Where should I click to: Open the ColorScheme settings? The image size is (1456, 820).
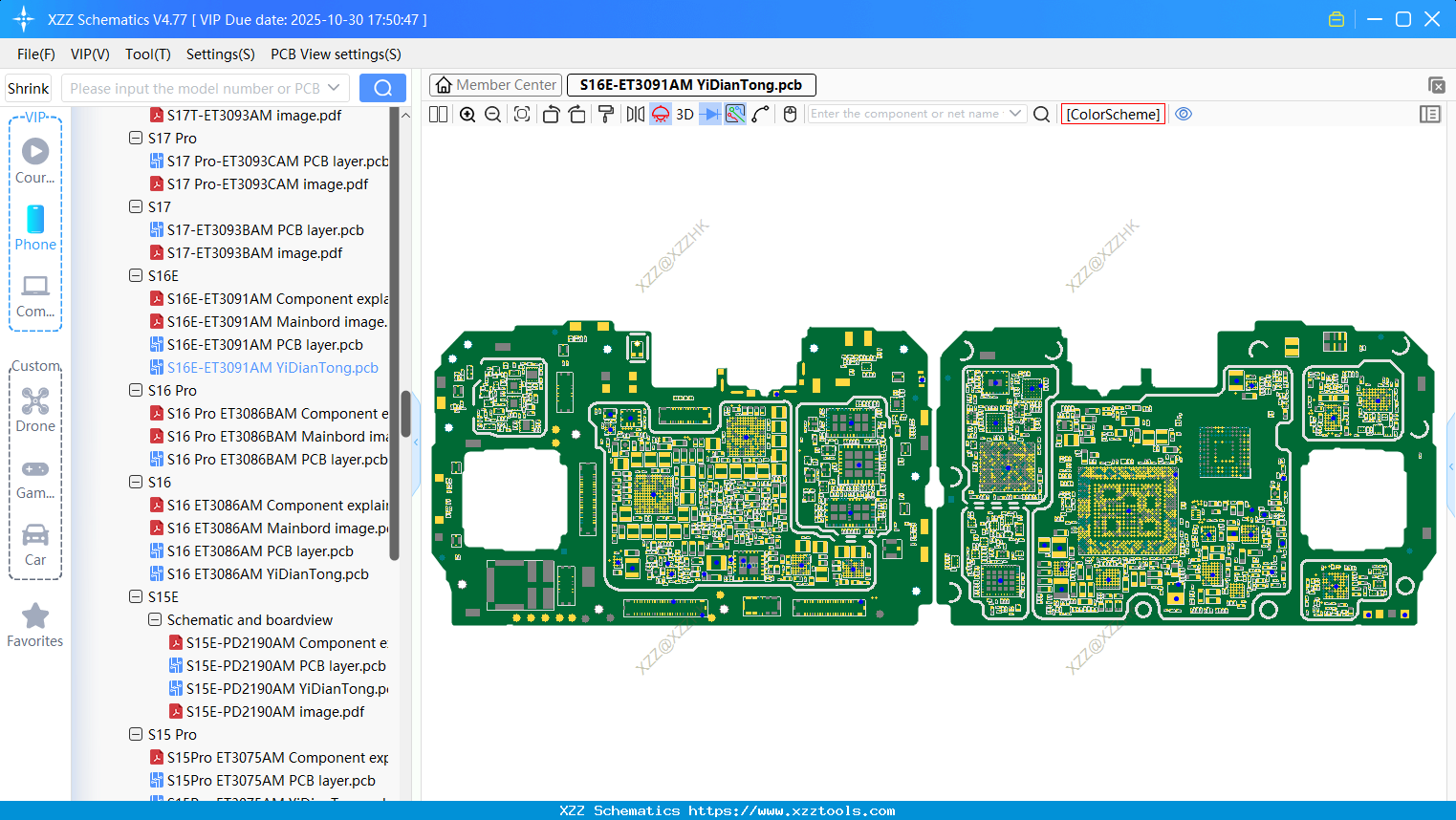pyautogui.click(x=1112, y=114)
